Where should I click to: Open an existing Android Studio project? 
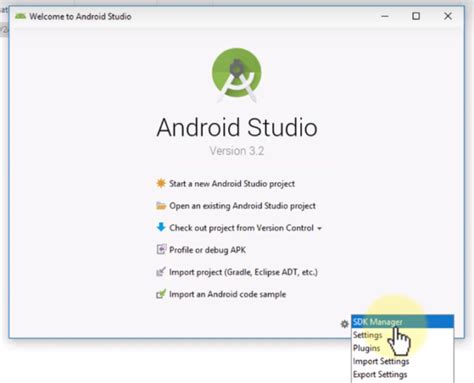pos(242,206)
